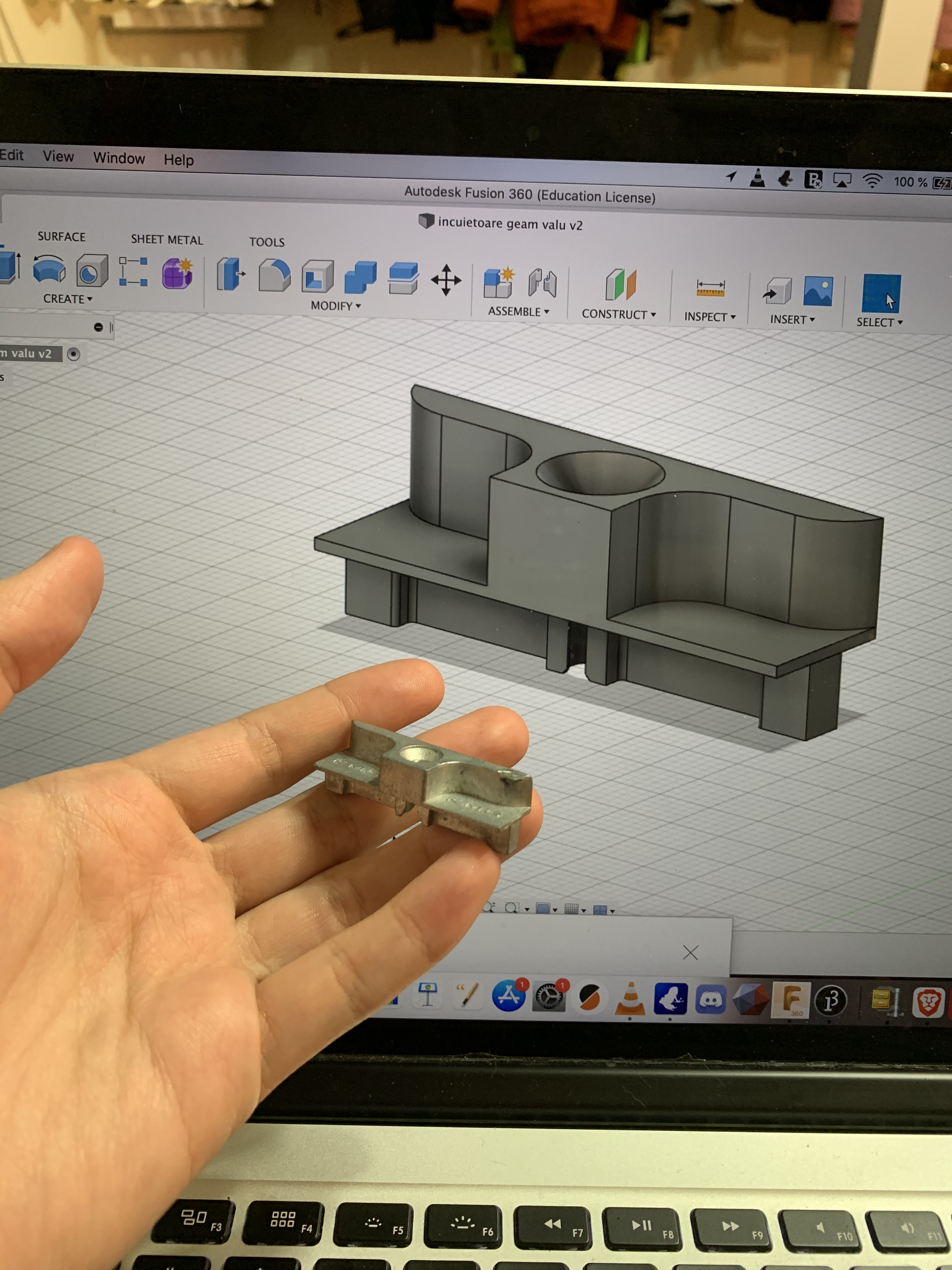The height and width of the screenshot is (1270, 952).
Task: Open Discord in the dock
Action: pos(711,1000)
